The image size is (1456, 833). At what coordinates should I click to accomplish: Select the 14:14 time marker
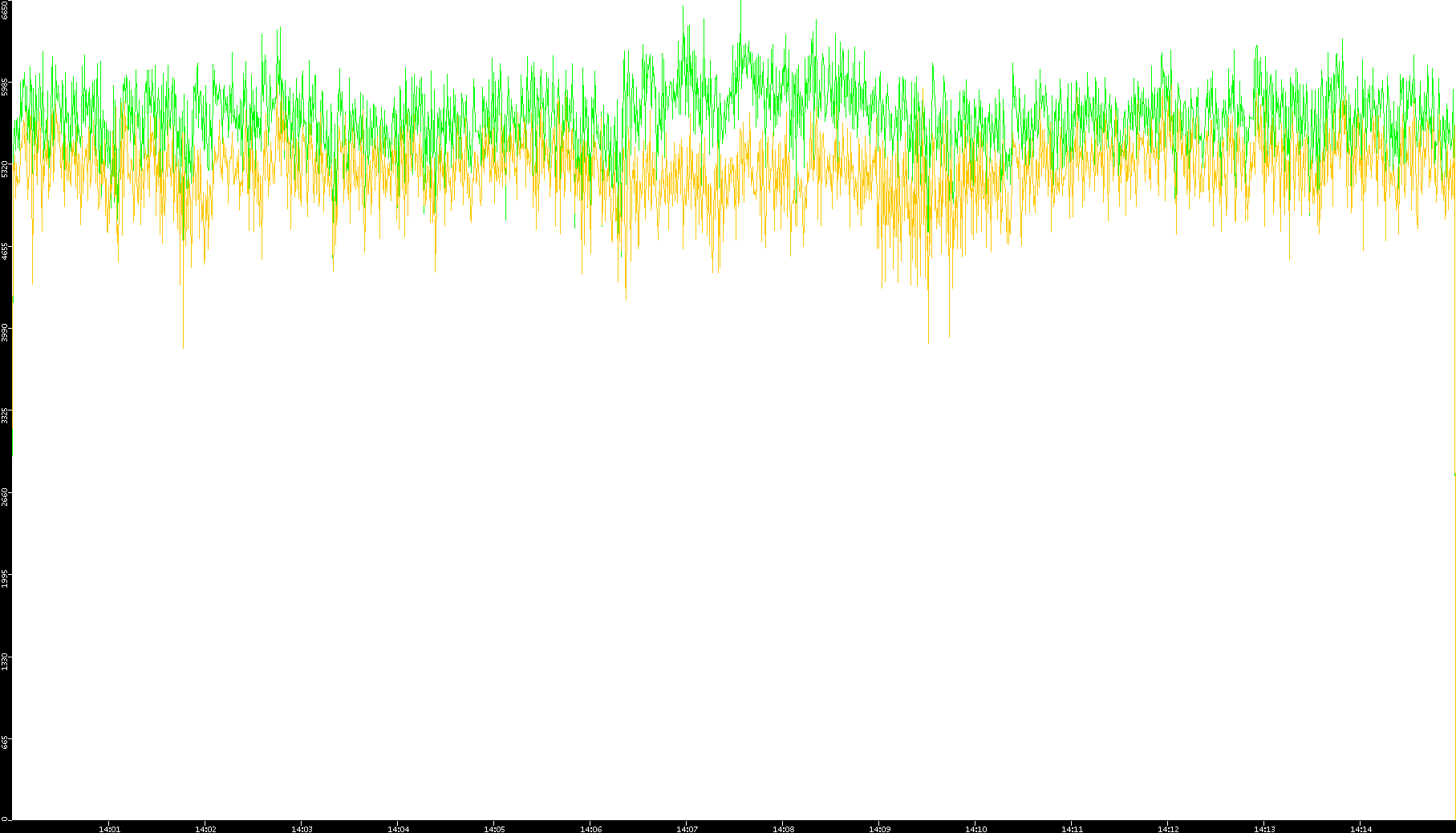click(1361, 829)
